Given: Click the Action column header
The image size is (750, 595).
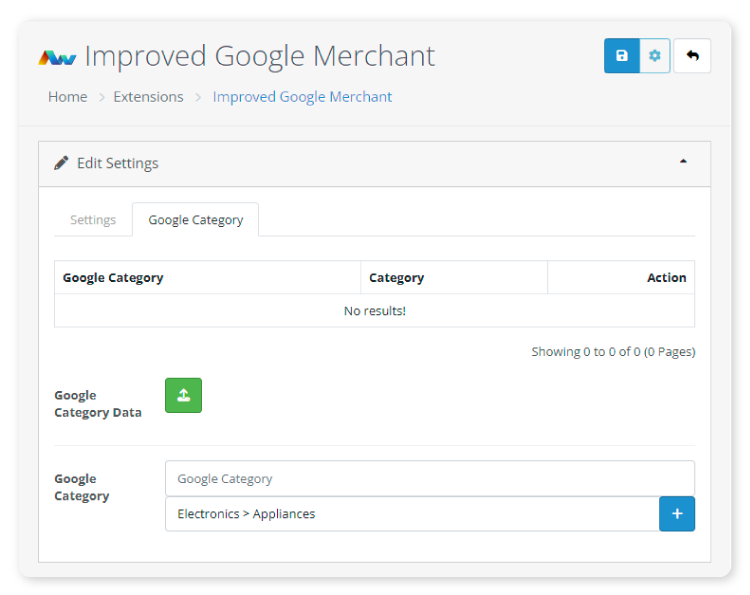Looking at the screenshot, I should [x=666, y=278].
